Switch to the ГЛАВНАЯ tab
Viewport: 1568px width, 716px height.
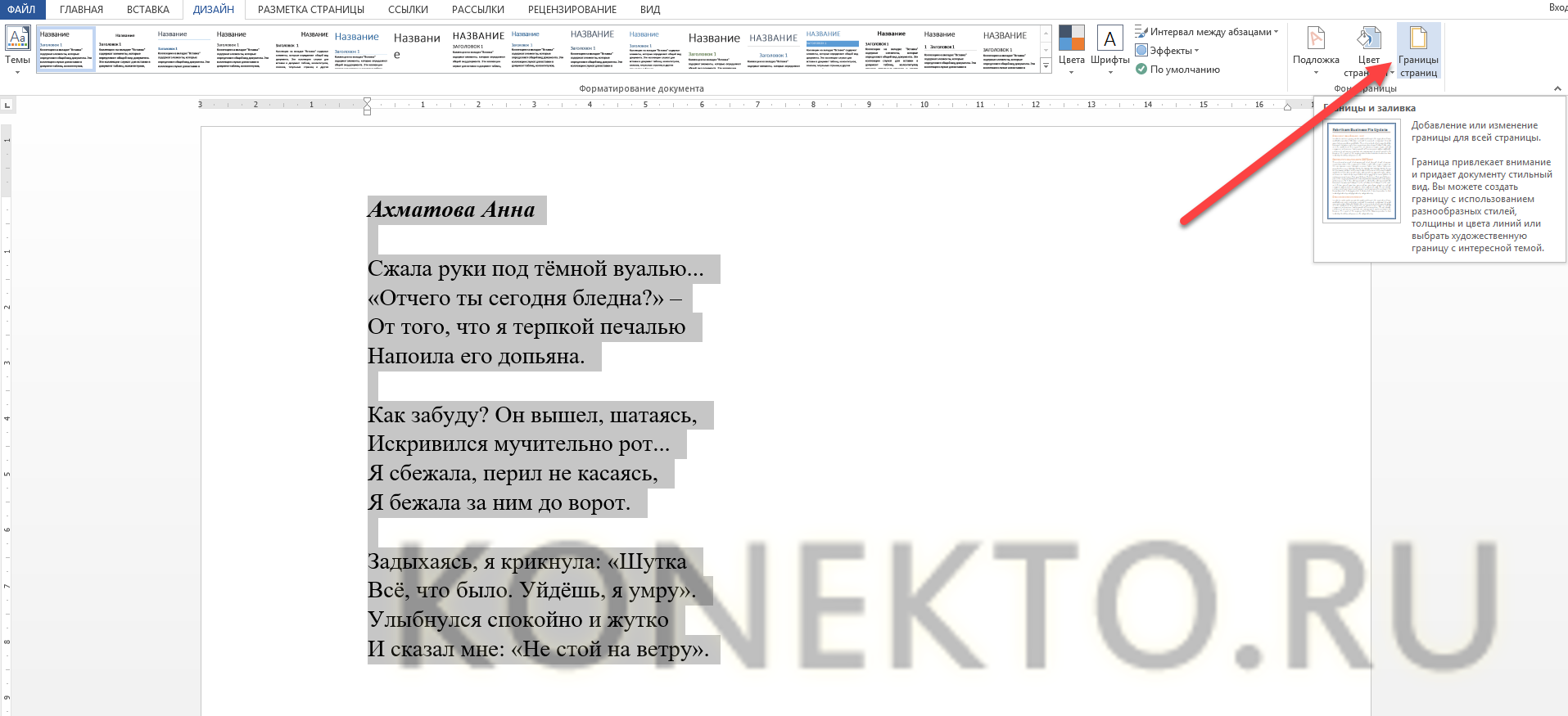tap(81, 10)
